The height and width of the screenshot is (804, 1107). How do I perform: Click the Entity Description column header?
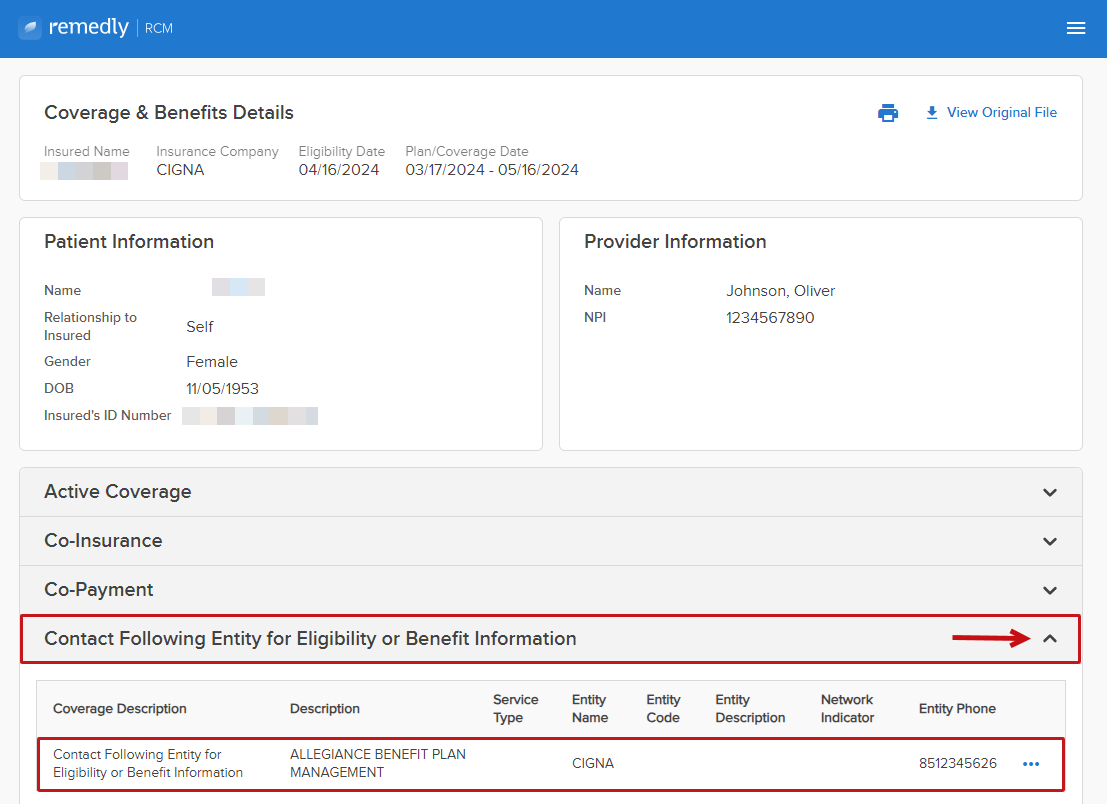click(x=750, y=709)
